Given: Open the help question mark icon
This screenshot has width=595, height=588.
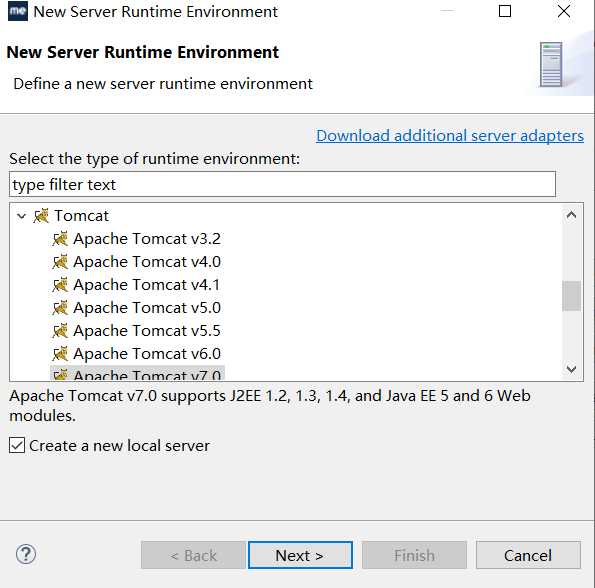Looking at the screenshot, I should click(x=26, y=554).
